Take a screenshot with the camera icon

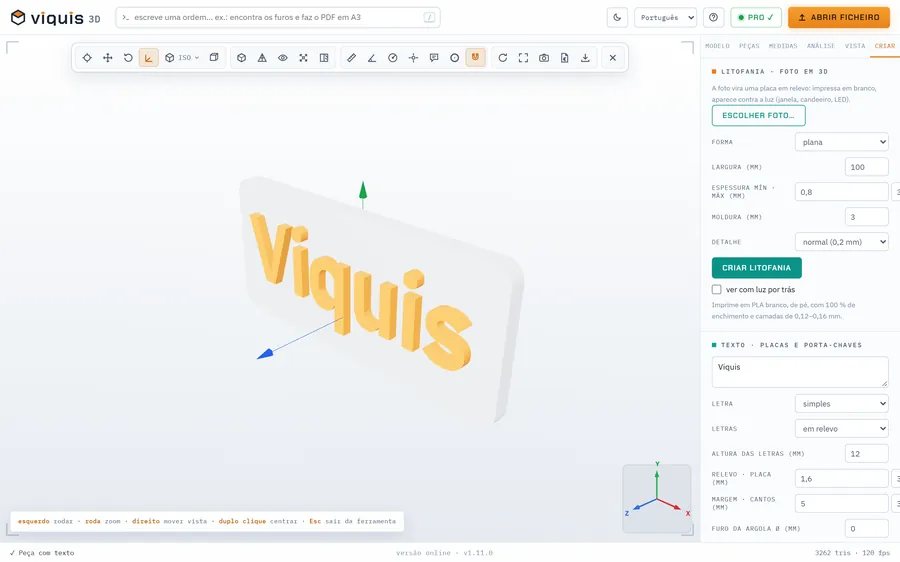click(x=544, y=57)
